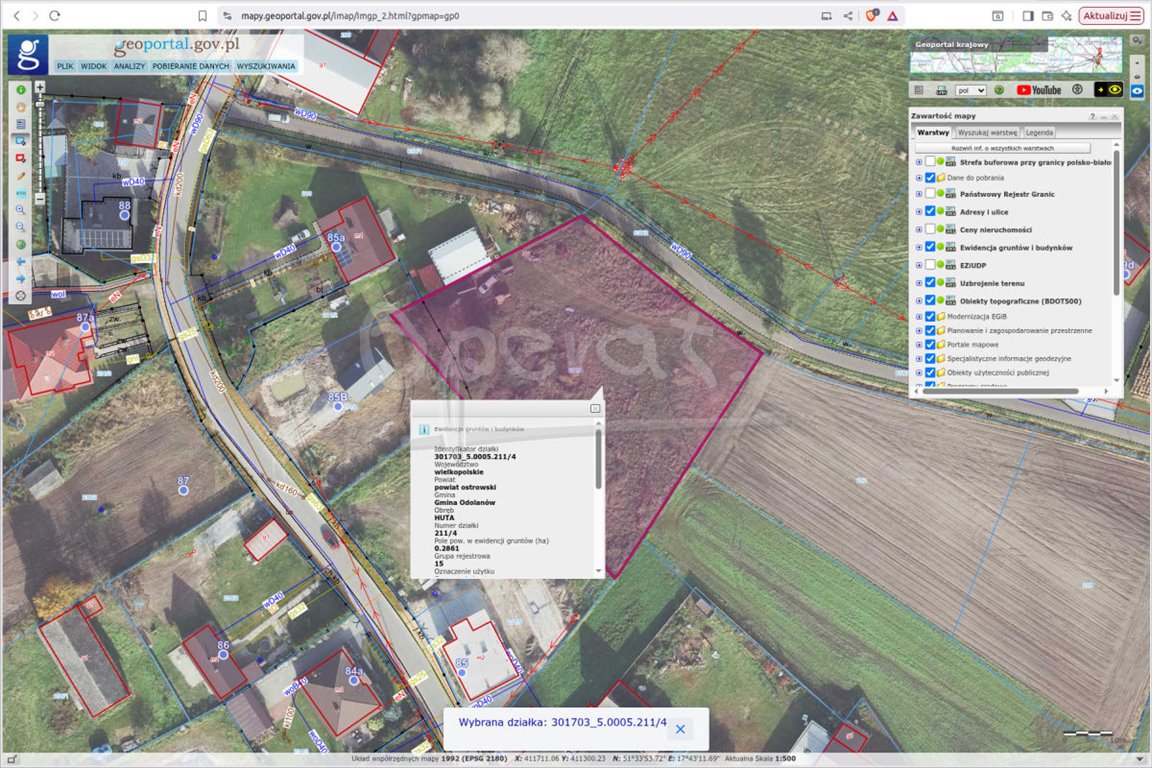The image size is (1152, 768).
Task: Click Rozwiń inf. o wszystkich warstwach button
Action: click(x=1002, y=148)
